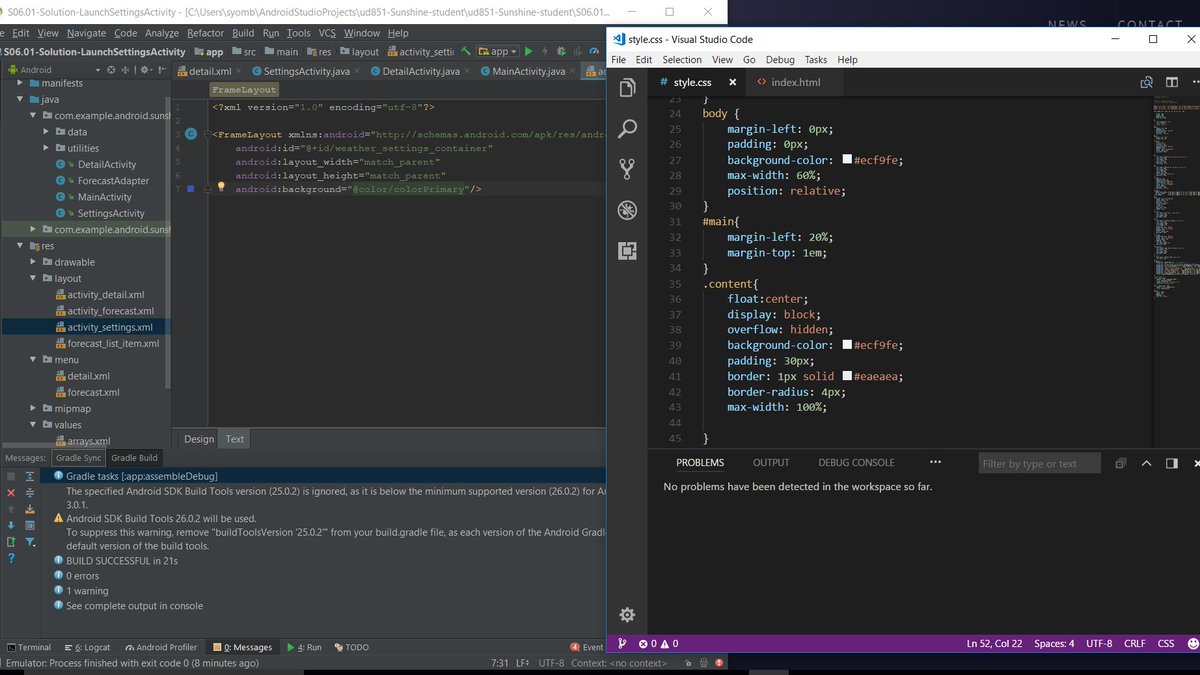Open errors and warnings count in VS Code status bar
This screenshot has height=675, width=1200.
pyautogui.click(x=658, y=643)
